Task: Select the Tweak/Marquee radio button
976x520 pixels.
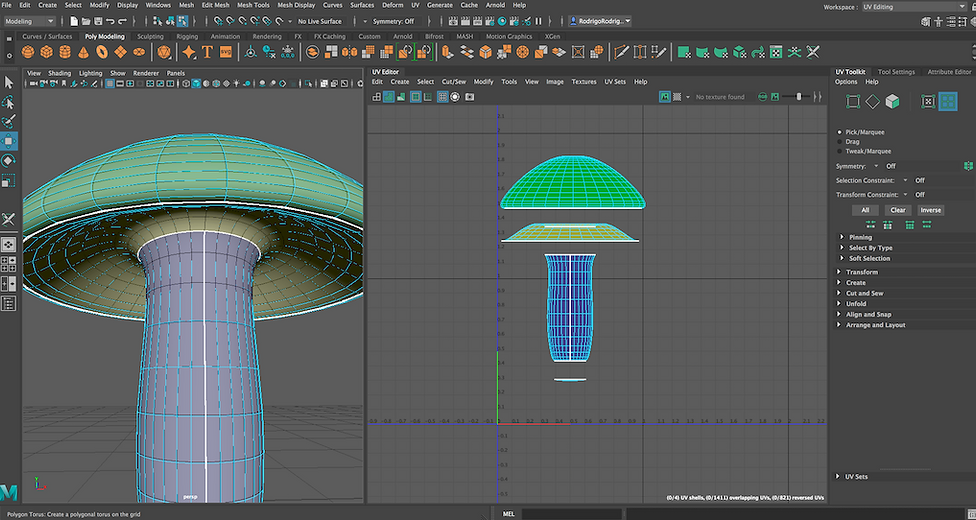Action: (840, 151)
